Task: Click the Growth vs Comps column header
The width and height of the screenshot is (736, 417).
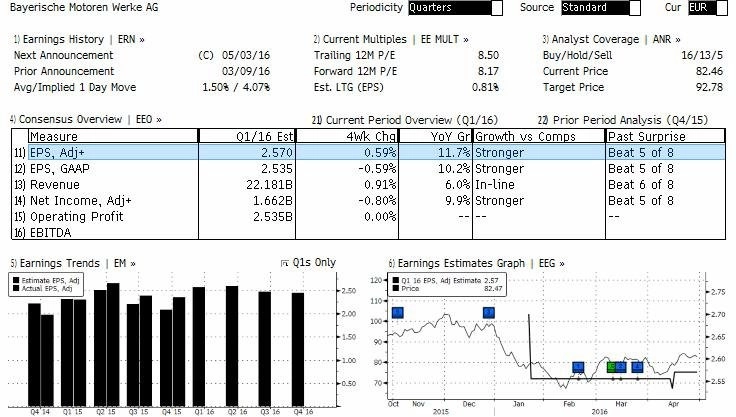Action: click(x=539, y=136)
